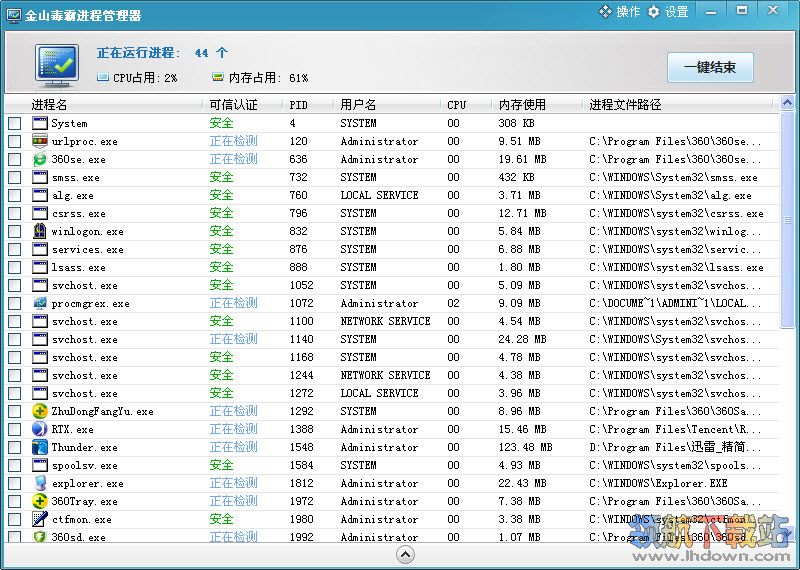This screenshot has width=800, height=570.
Task: Click the vertical scrollbar thumb
Action: tap(787, 220)
